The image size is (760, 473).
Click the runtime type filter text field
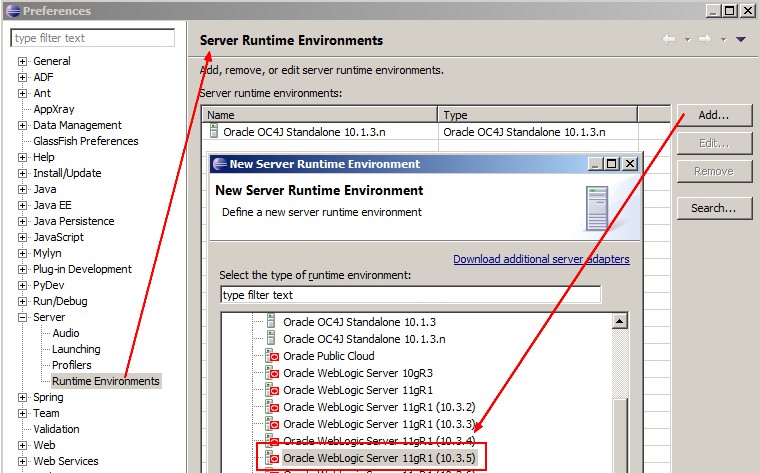point(410,295)
